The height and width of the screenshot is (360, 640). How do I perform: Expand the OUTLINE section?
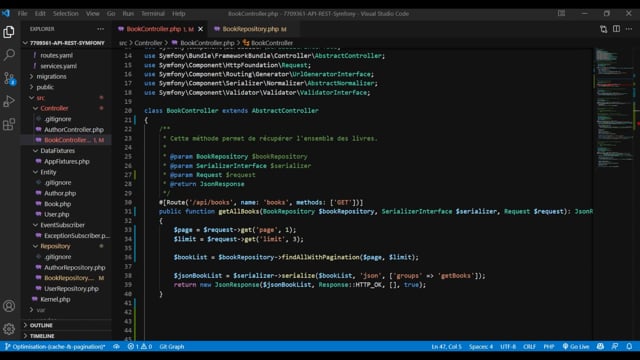point(41,325)
